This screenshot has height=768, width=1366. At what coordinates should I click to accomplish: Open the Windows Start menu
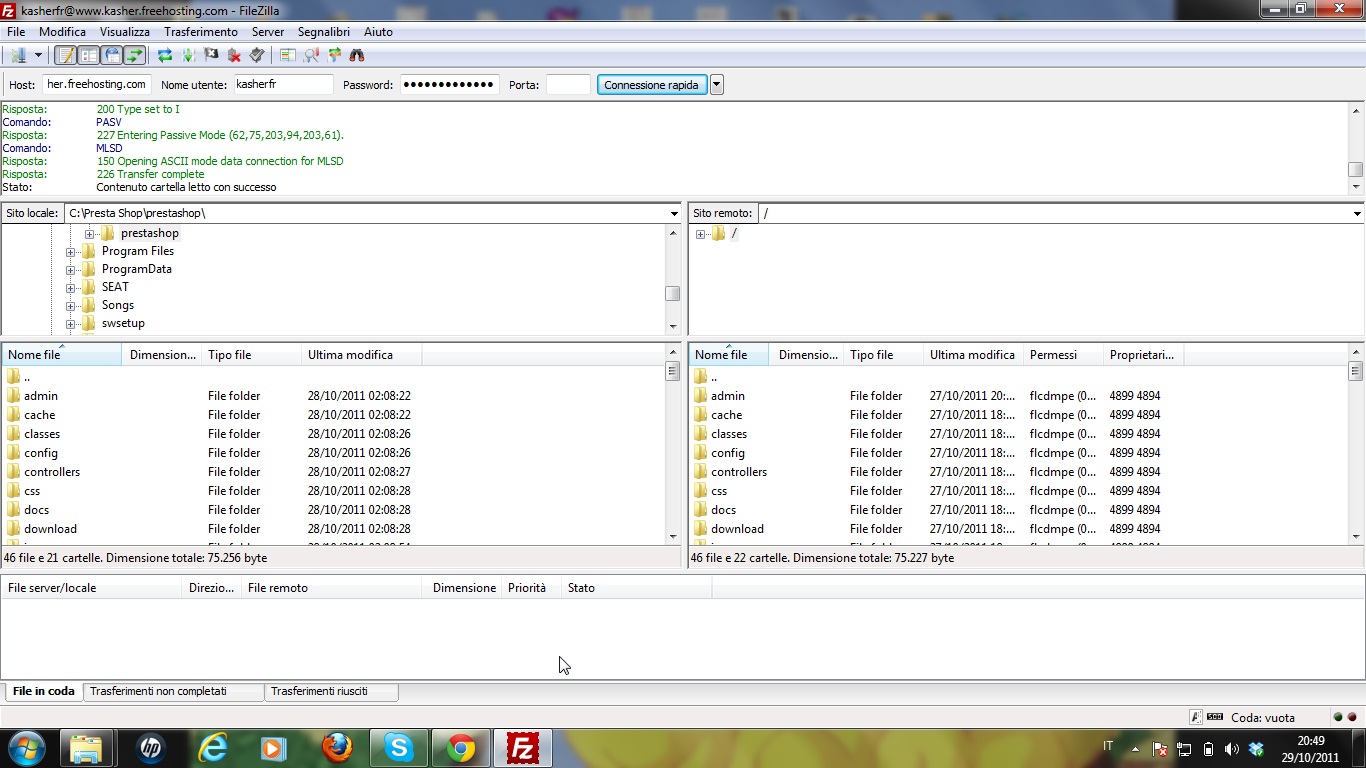[x=27, y=748]
